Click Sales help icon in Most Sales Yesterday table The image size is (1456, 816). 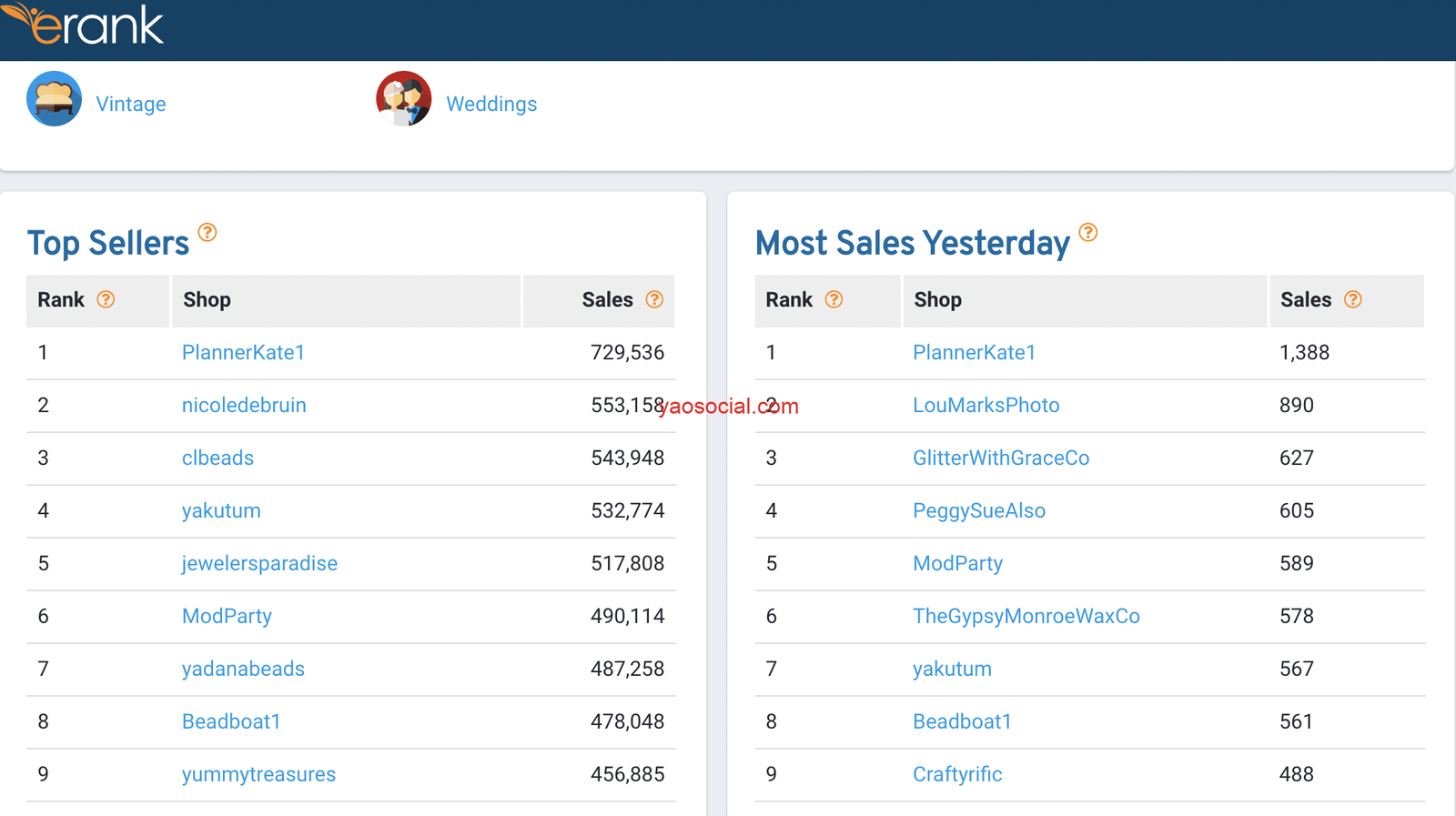[1353, 300]
